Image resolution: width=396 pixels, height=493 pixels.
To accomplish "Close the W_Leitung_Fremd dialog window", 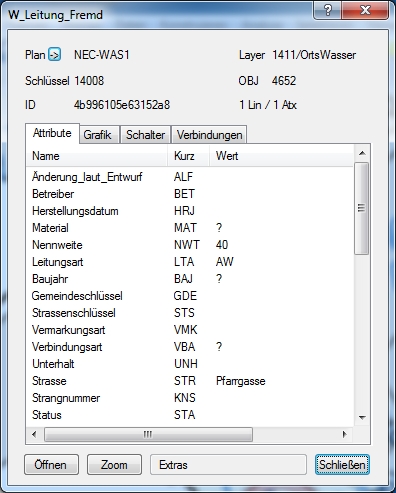I will (365, 10).
